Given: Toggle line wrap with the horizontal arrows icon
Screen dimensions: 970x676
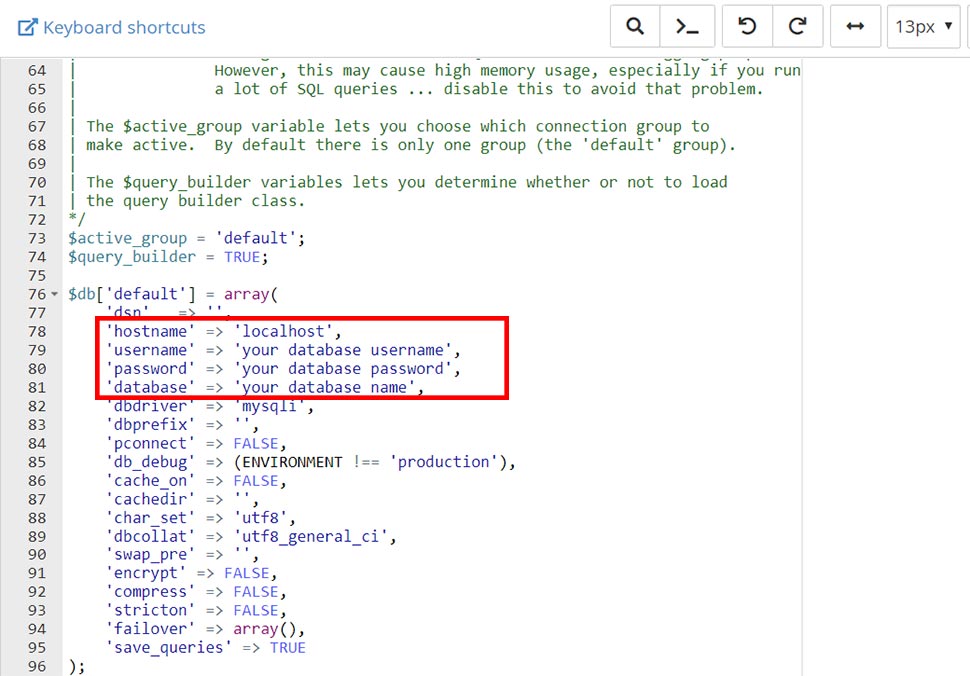Looking at the screenshot, I should click(855, 27).
